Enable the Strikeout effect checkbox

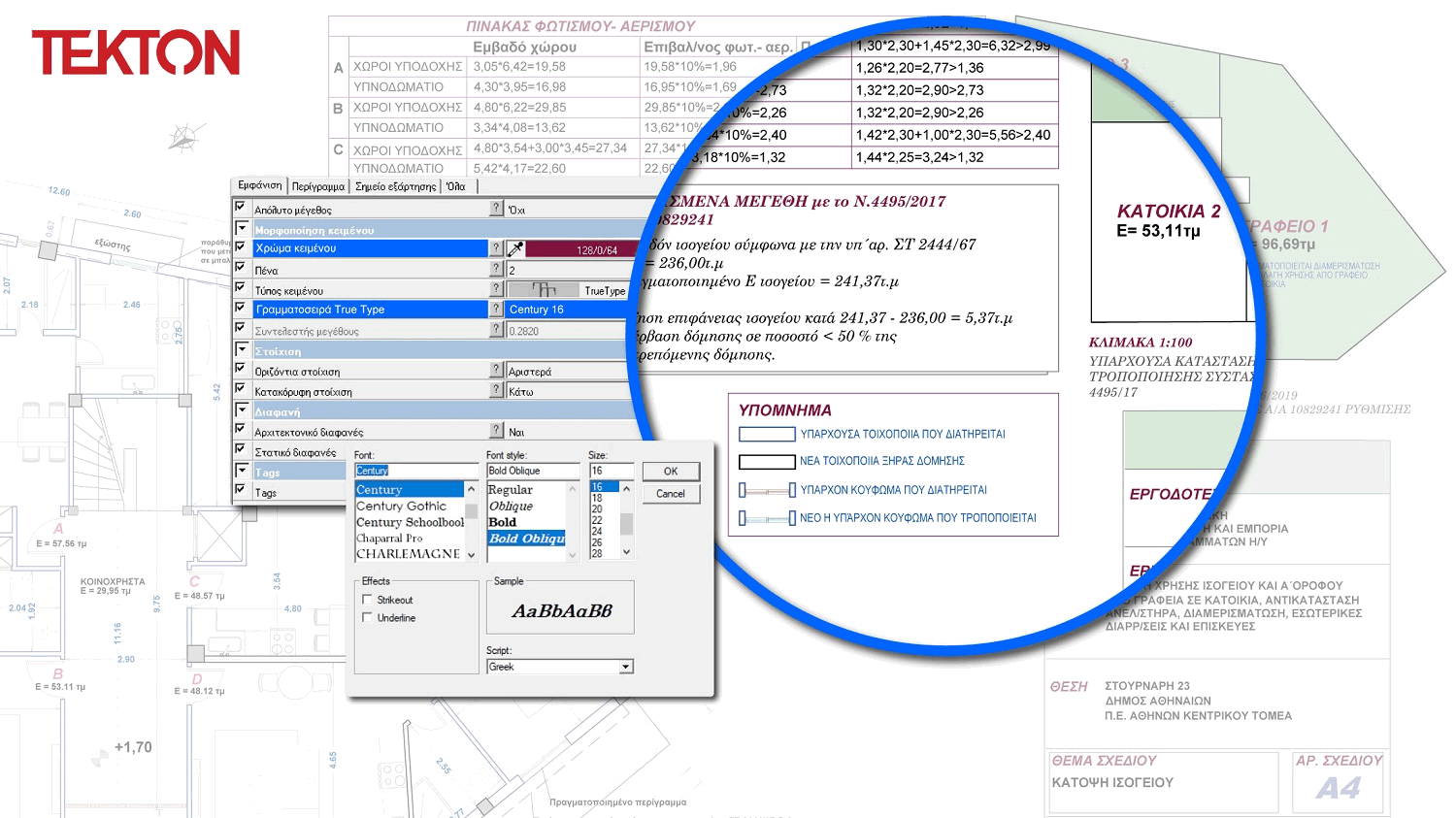pos(367,600)
